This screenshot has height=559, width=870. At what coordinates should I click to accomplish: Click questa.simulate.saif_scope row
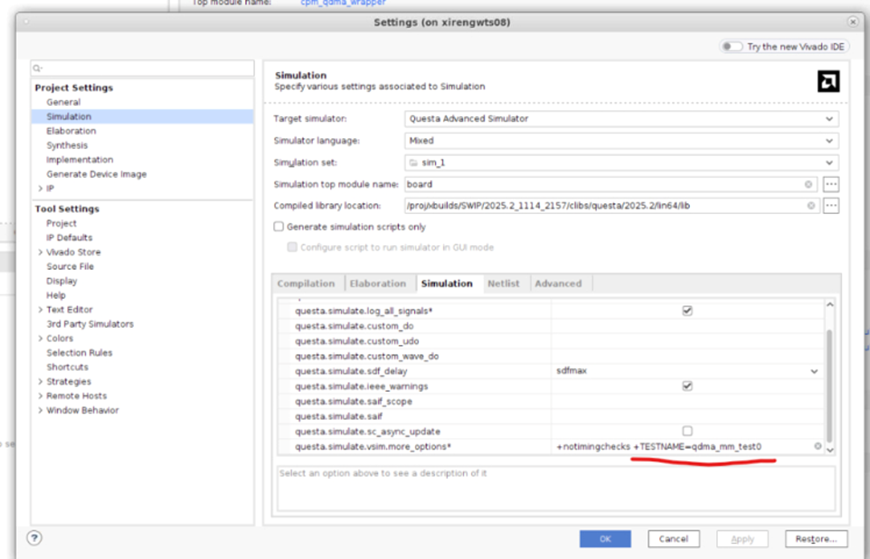point(550,401)
